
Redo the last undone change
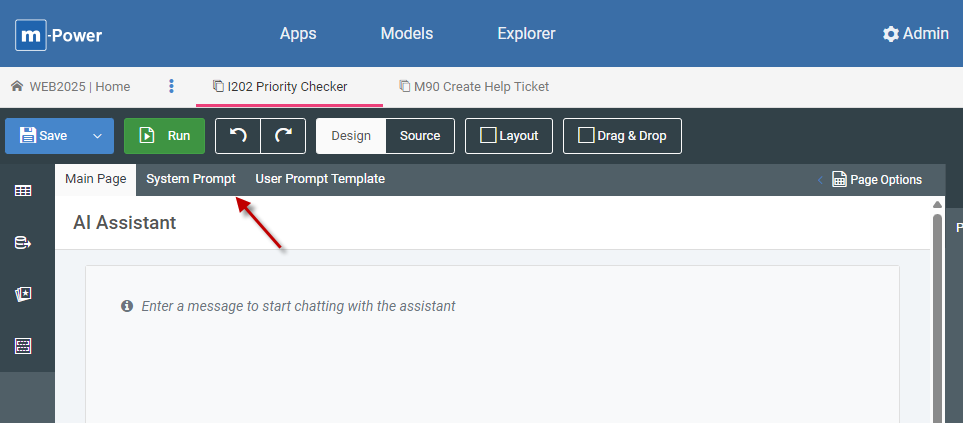pos(283,136)
